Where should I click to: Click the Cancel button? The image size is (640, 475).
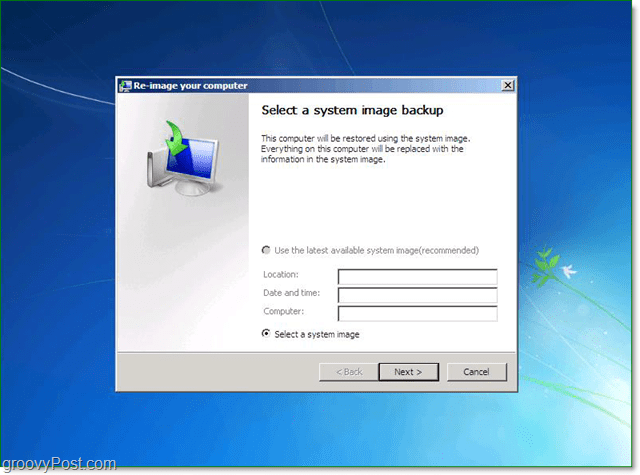coord(476,372)
